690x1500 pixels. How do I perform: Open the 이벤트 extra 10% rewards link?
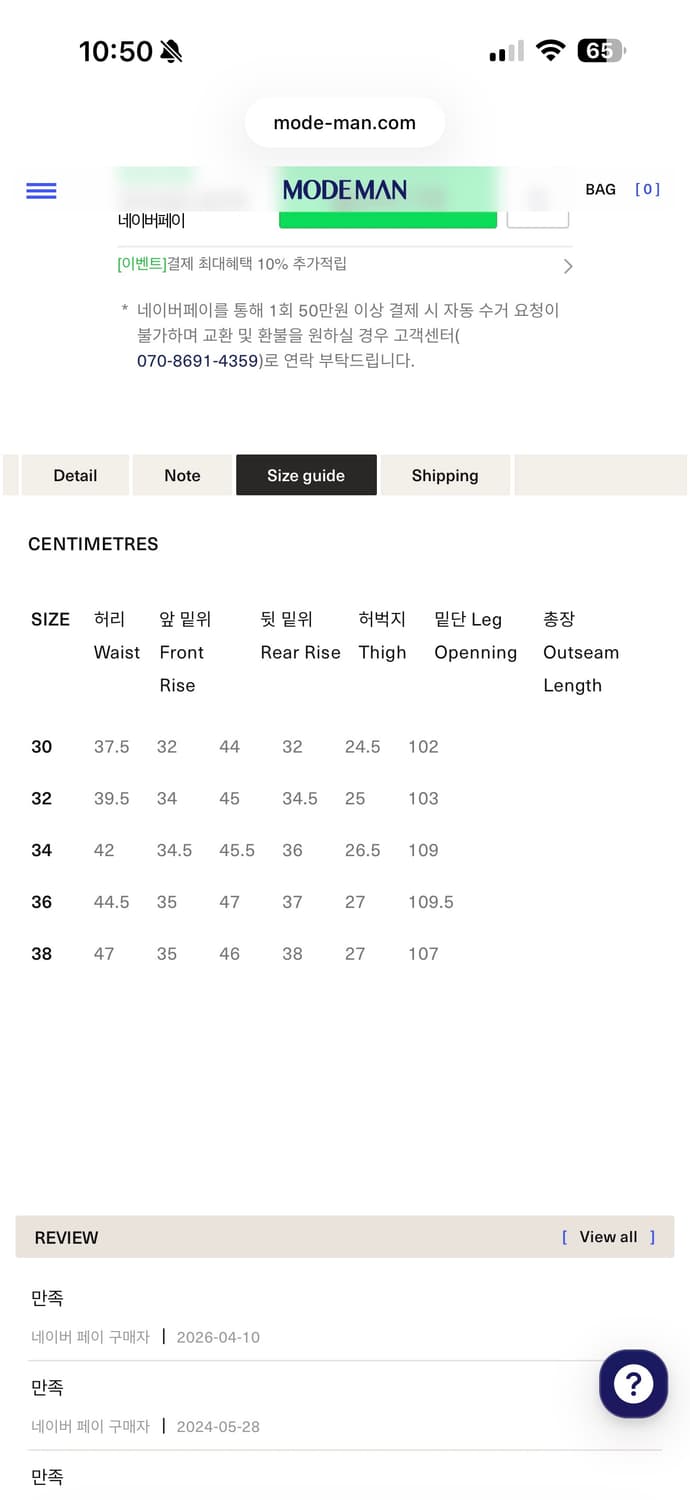tap(232, 264)
